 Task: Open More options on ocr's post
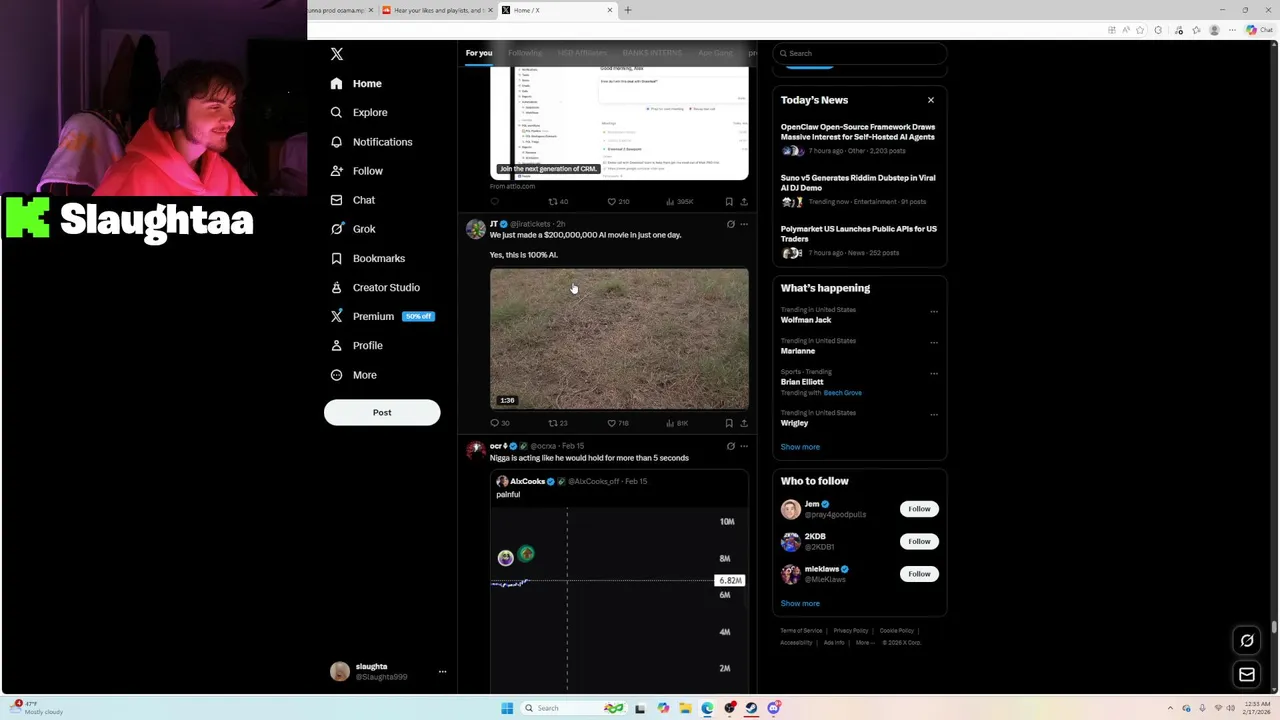click(744, 446)
